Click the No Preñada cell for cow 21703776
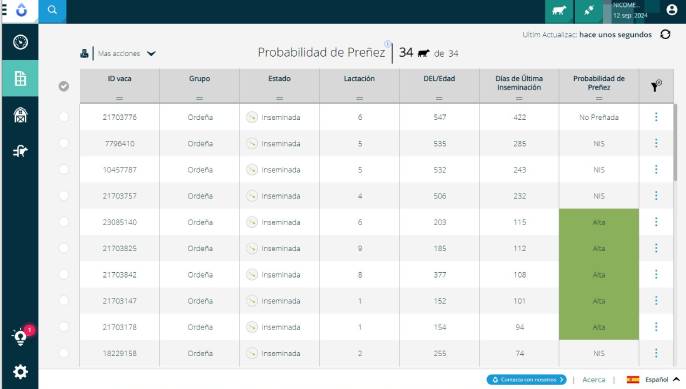 599,117
